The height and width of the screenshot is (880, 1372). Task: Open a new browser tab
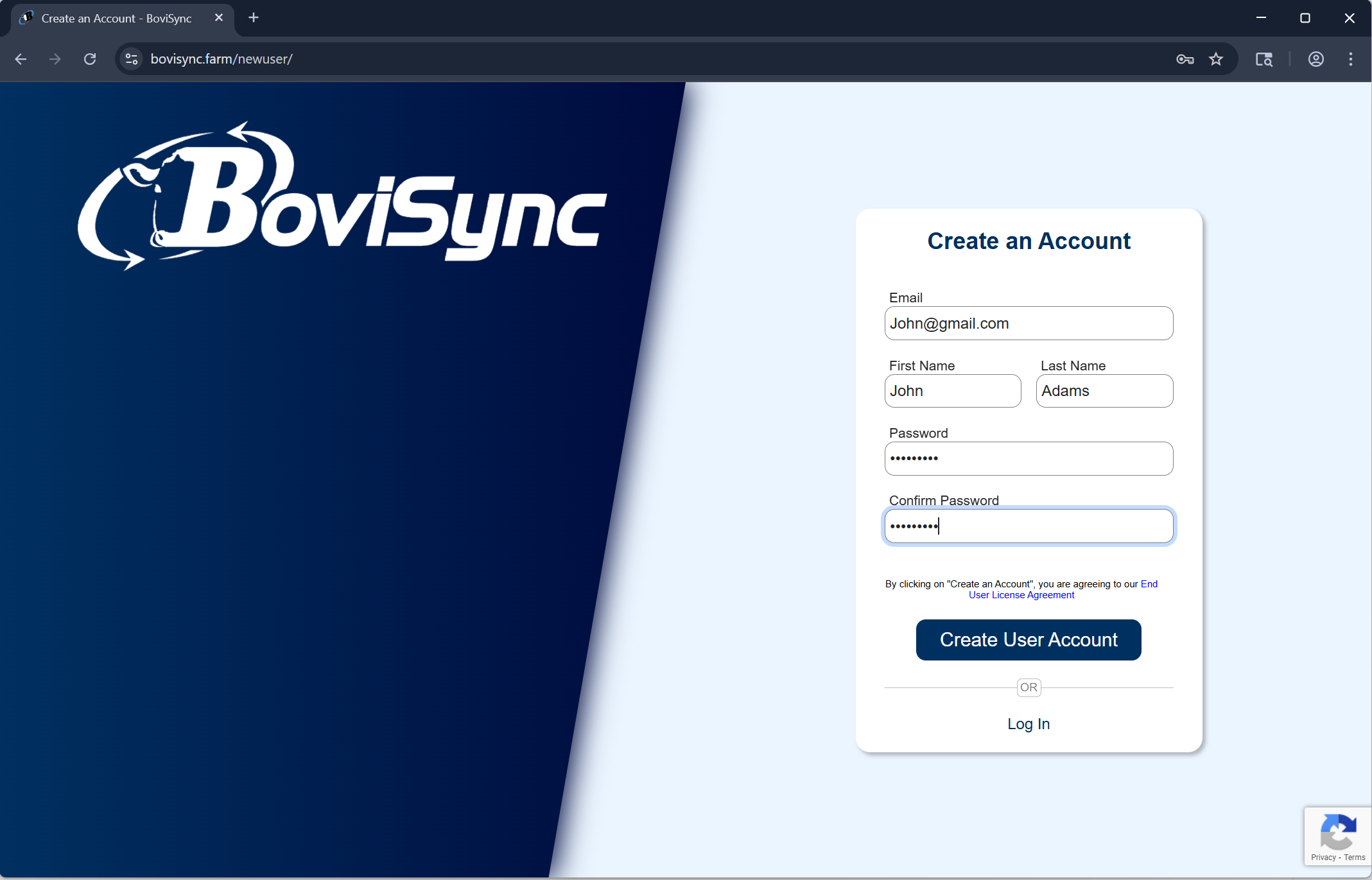coord(254,18)
